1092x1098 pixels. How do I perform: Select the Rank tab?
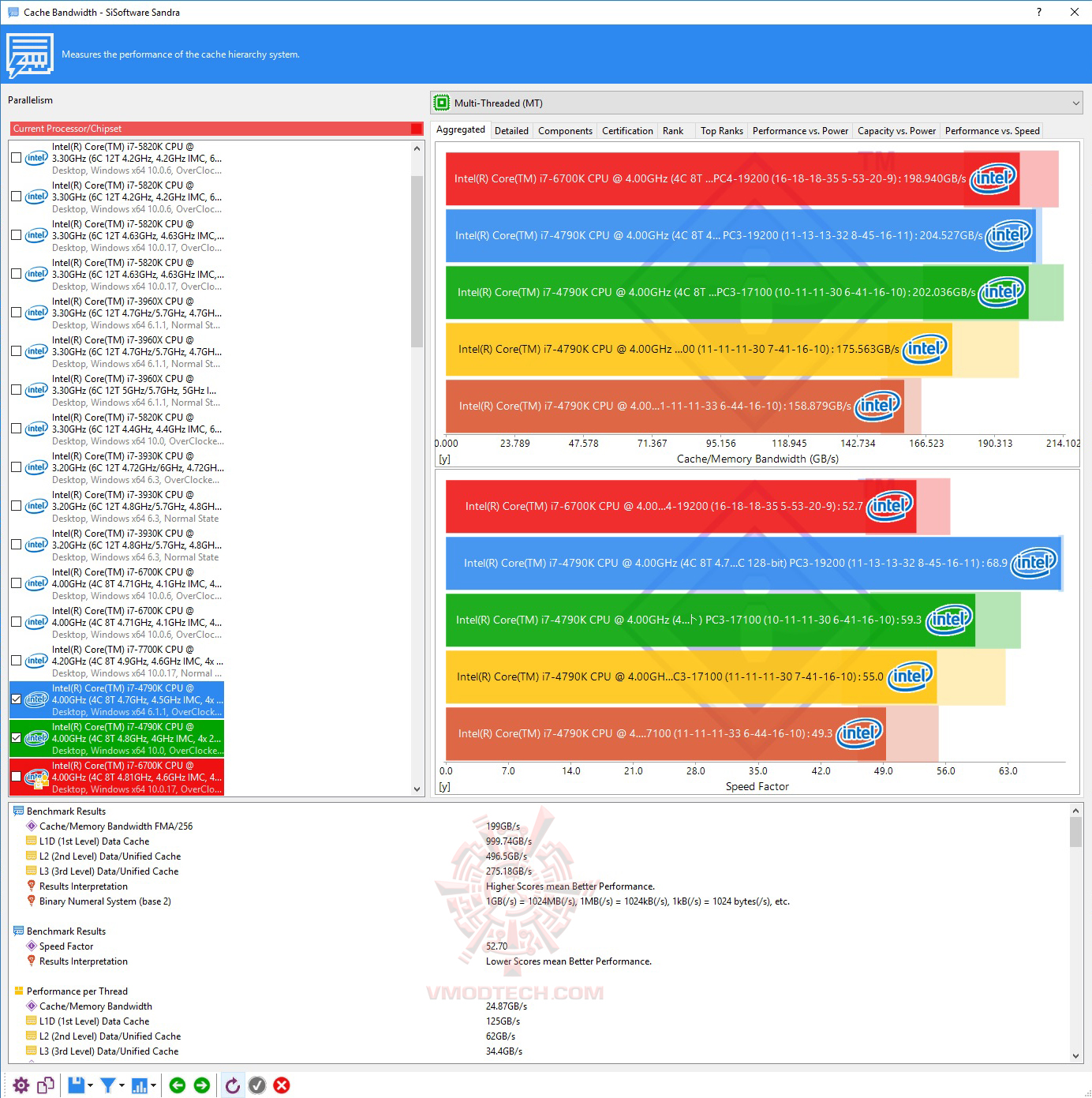[673, 131]
